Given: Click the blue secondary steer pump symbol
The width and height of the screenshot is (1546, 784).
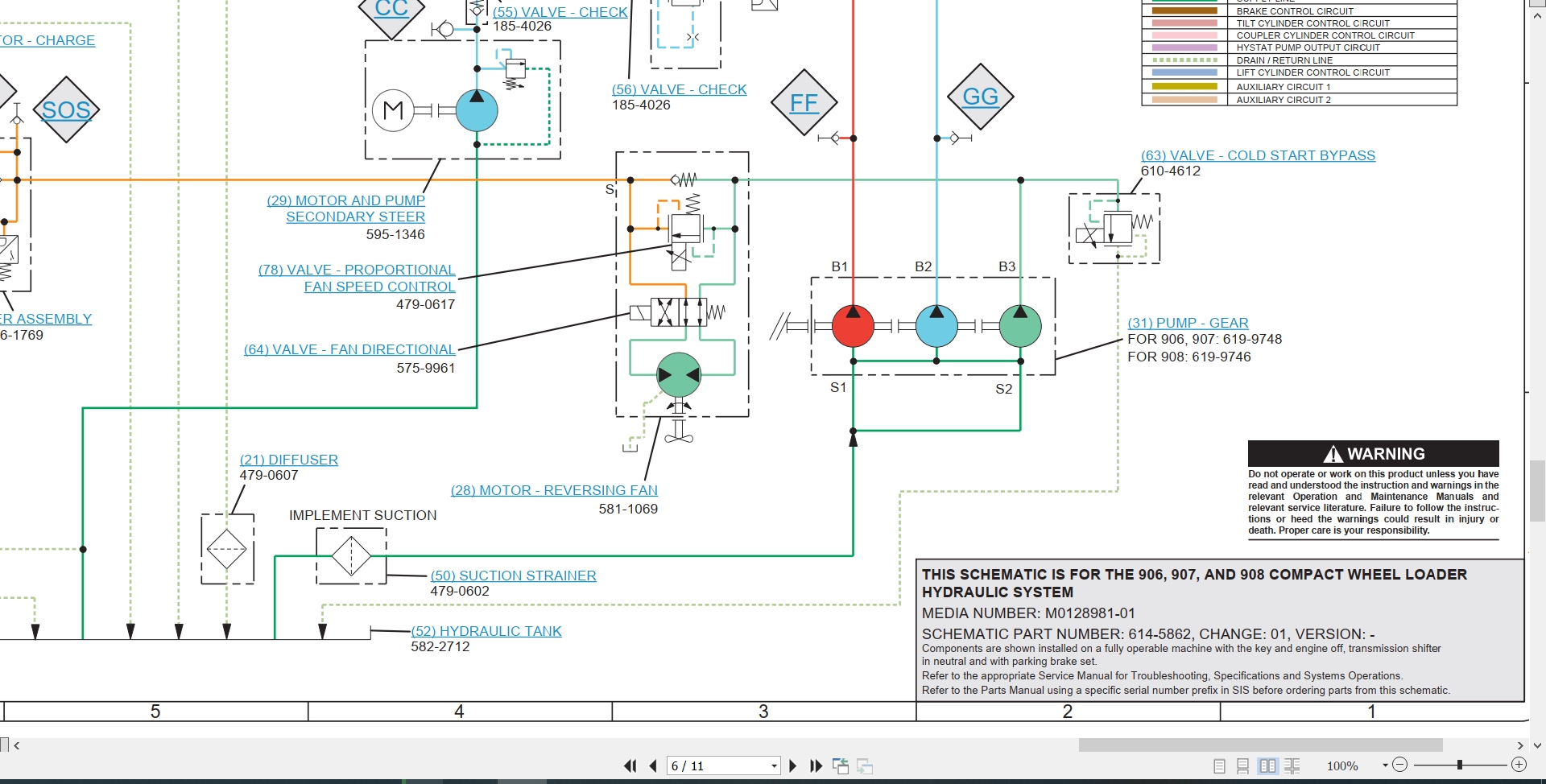Looking at the screenshot, I should pyautogui.click(x=477, y=110).
